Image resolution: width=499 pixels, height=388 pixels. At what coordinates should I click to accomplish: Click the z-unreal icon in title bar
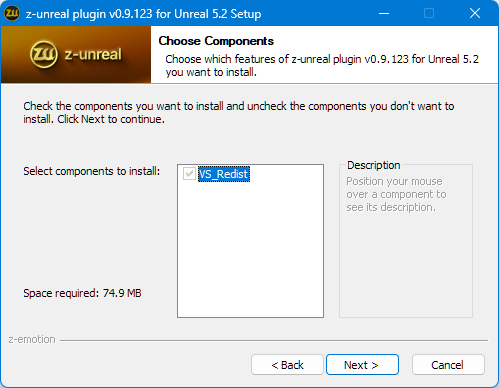(x=12, y=13)
